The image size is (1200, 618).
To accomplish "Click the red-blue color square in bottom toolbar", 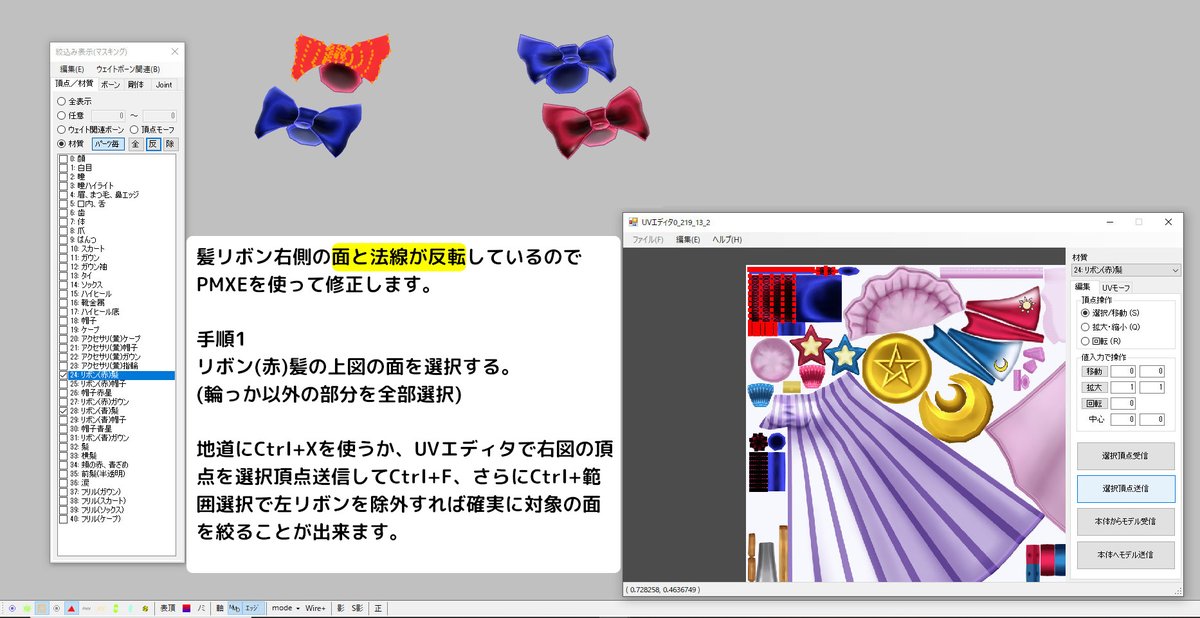I will pyautogui.click(x=187, y=608).
